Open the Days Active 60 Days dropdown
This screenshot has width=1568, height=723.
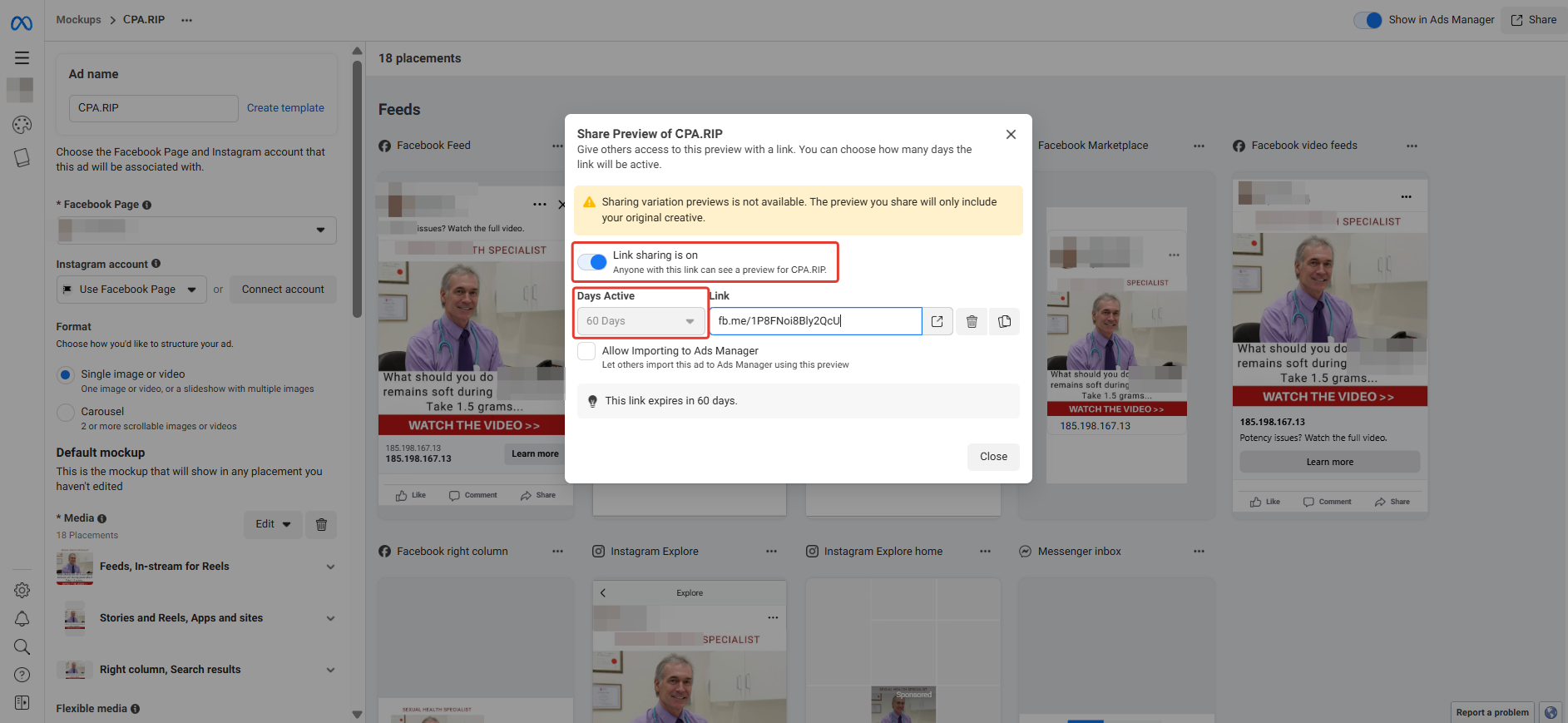[x=641, y=321]
